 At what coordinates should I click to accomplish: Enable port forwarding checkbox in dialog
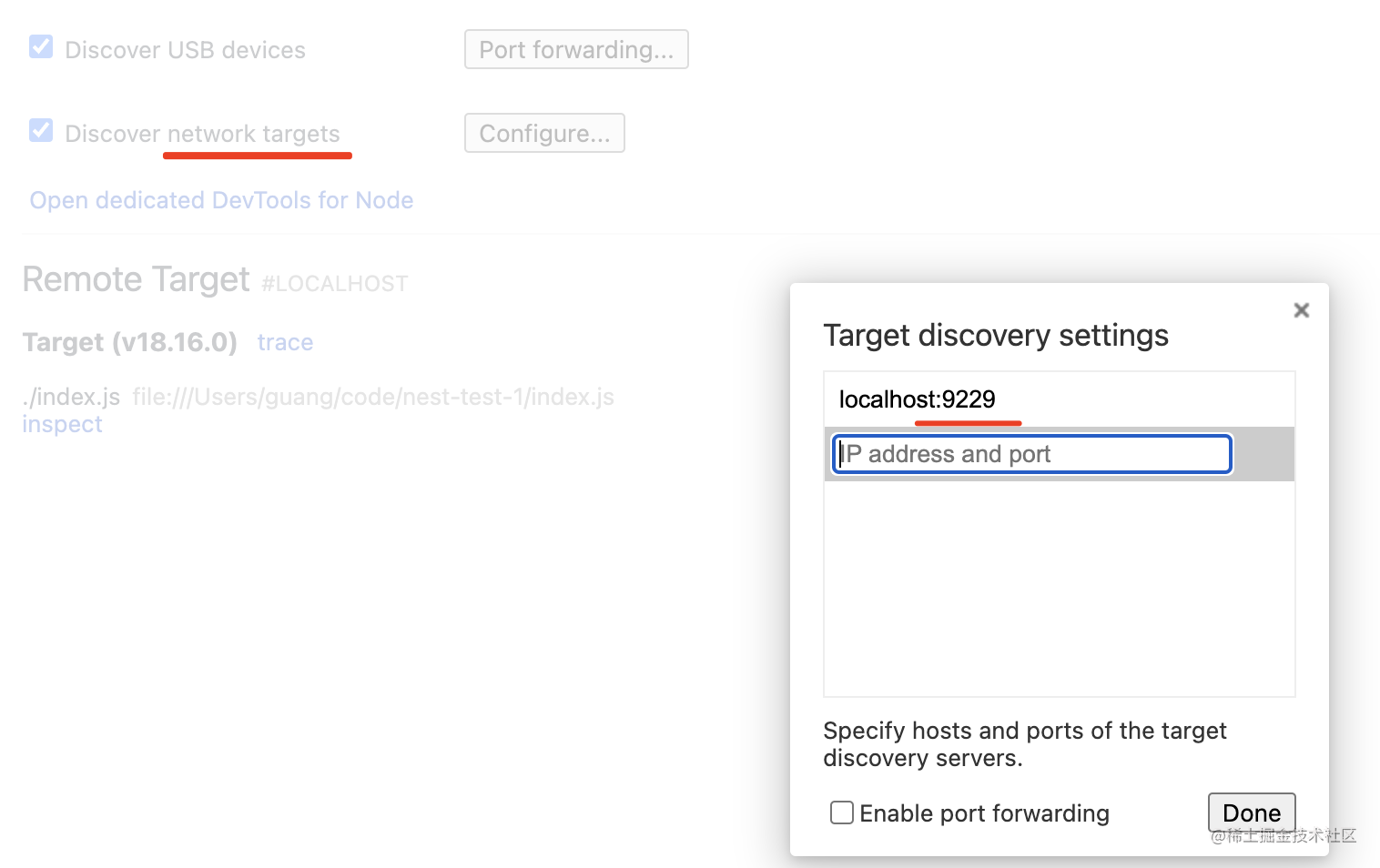tap(842, 812)
